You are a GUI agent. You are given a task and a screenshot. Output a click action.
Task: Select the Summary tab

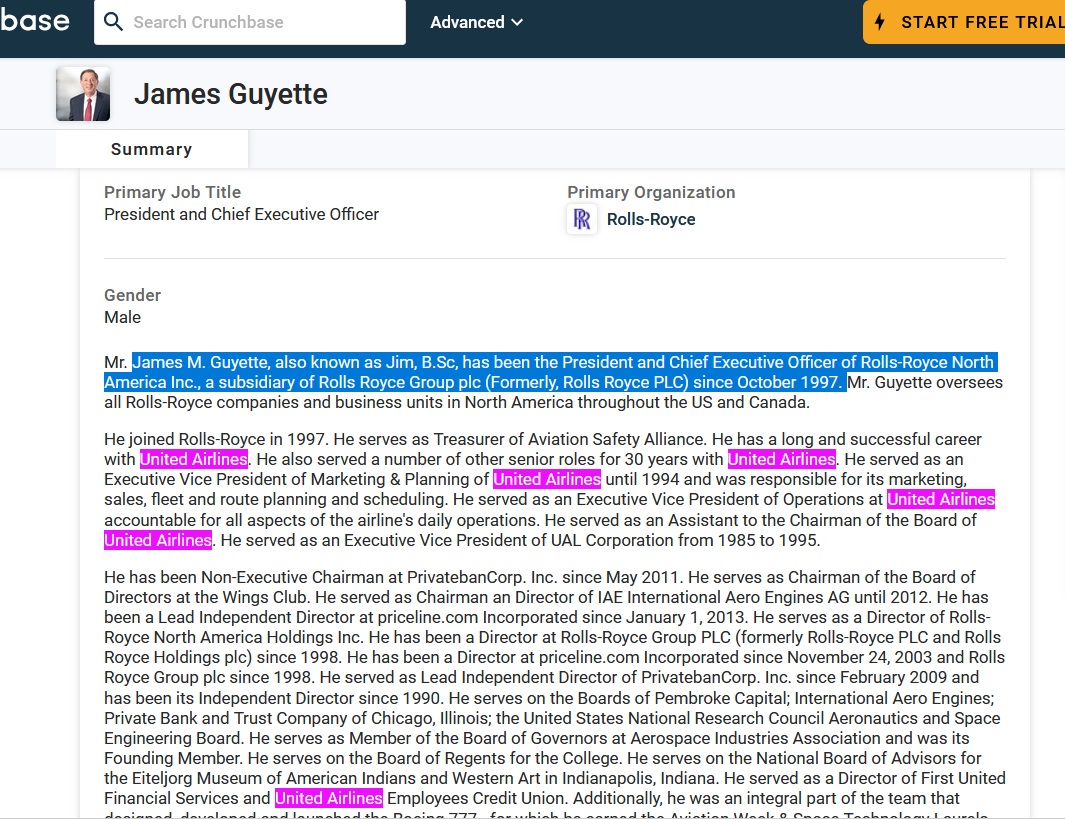point(151,149)
